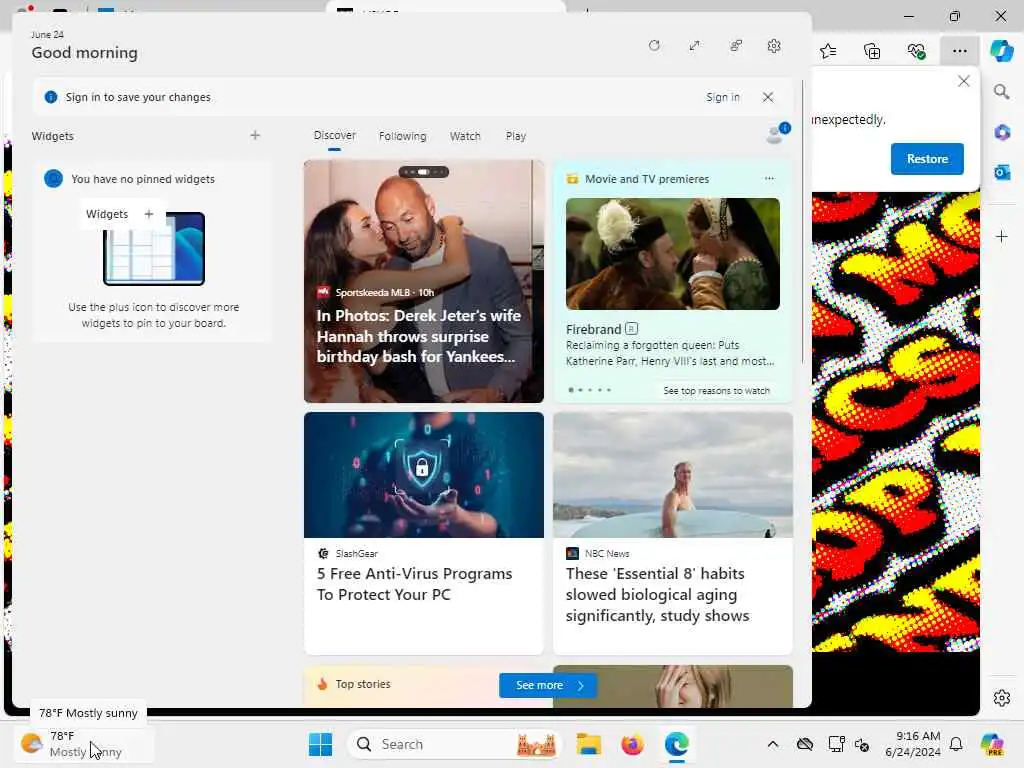Open the feed personalization icon beside expand
Viewport: 1024px width, 768px height.
736,46
